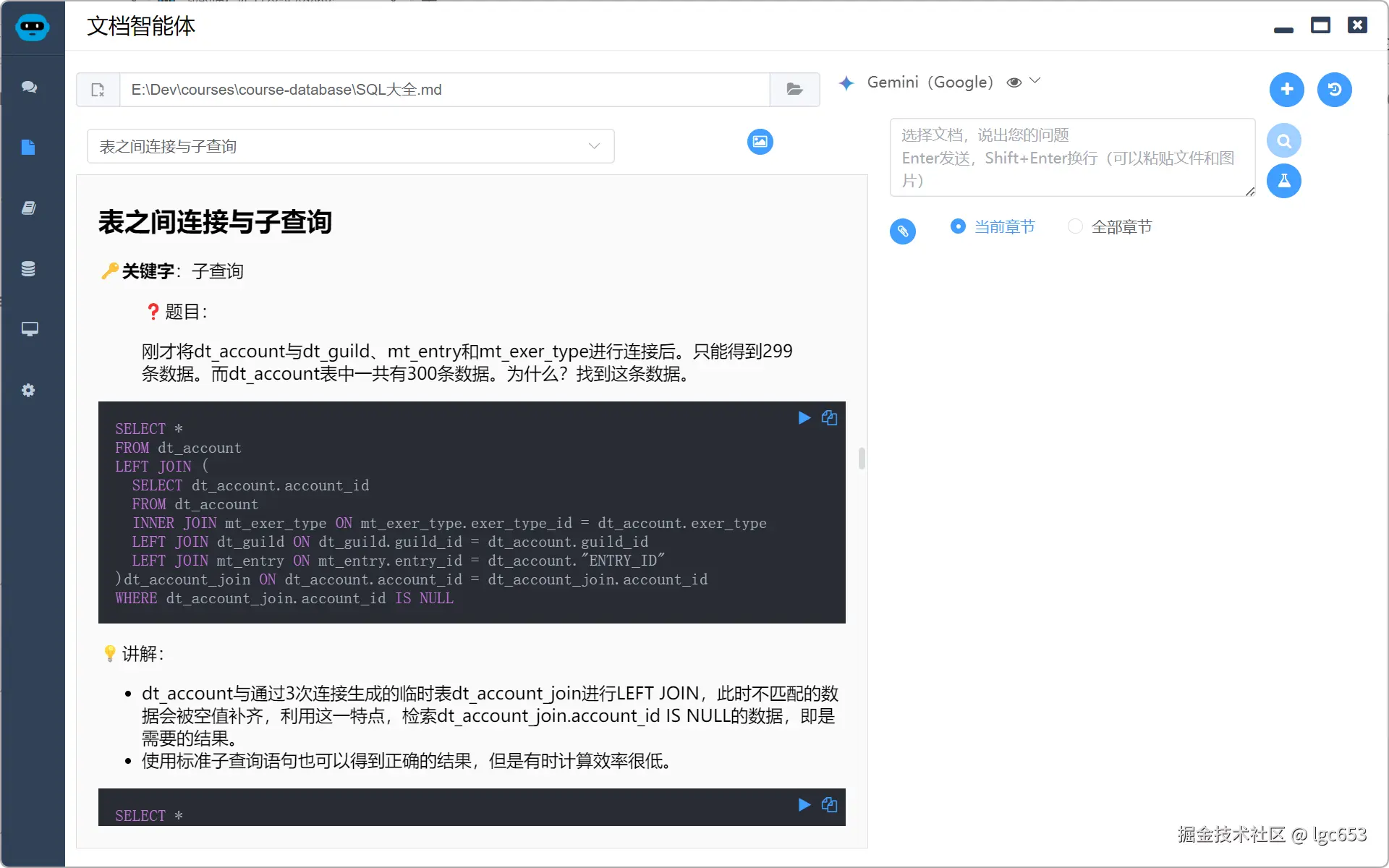Viewport: 1389px width, 868px height.
Task: Copy the first SQL code block
Action: pyautogui.click(x=829, y=418)
